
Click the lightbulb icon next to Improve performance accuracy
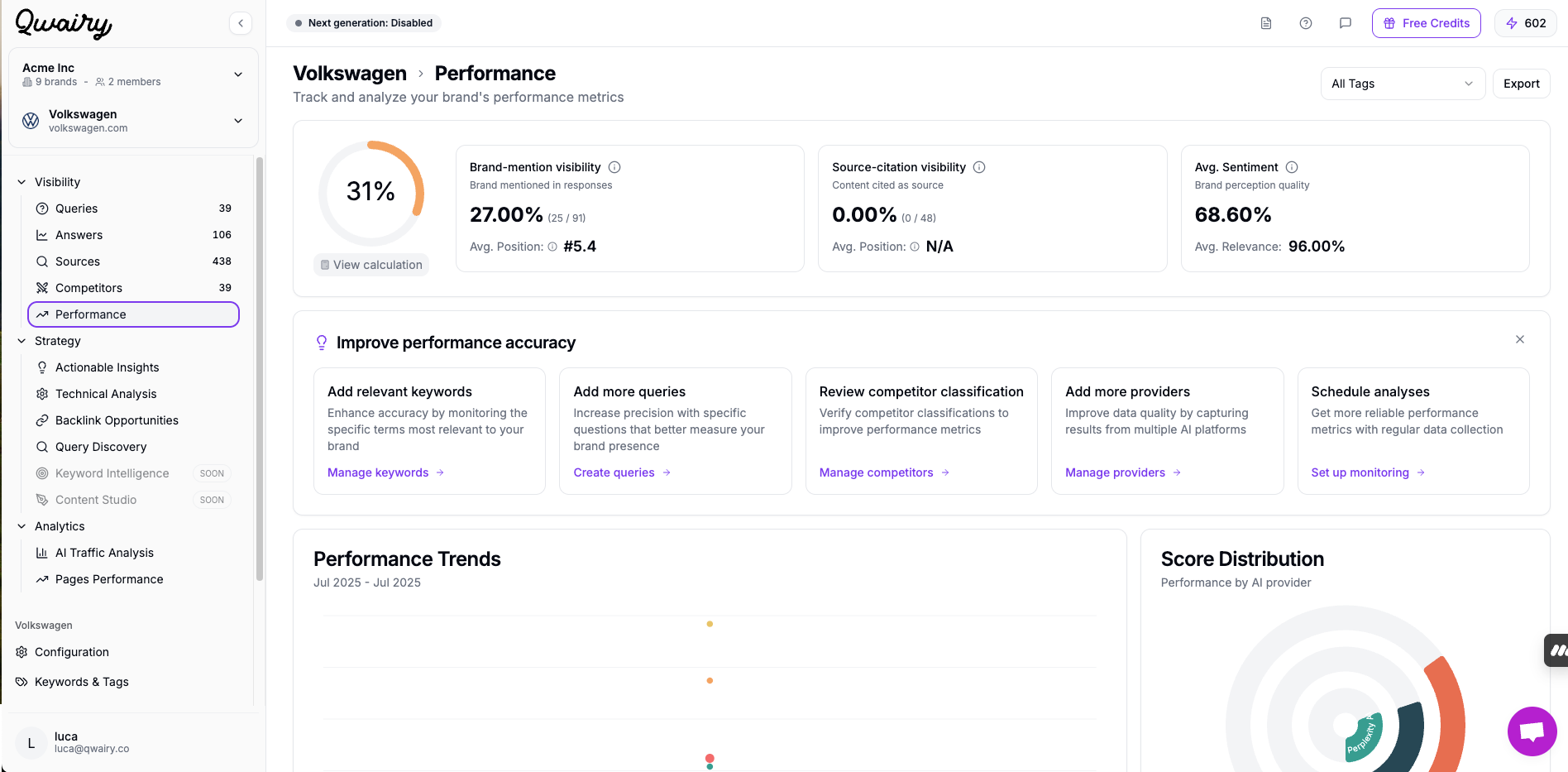point(322,343)
